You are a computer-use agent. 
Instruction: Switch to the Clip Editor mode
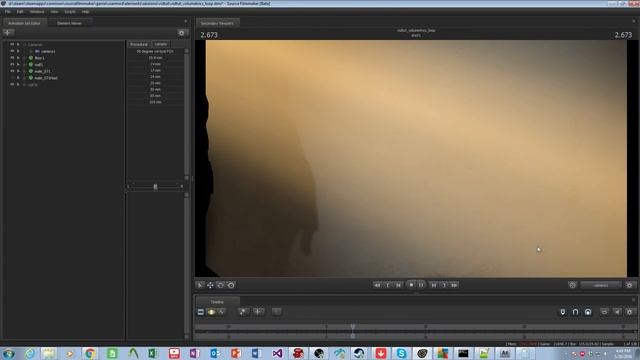click(201, 312)
